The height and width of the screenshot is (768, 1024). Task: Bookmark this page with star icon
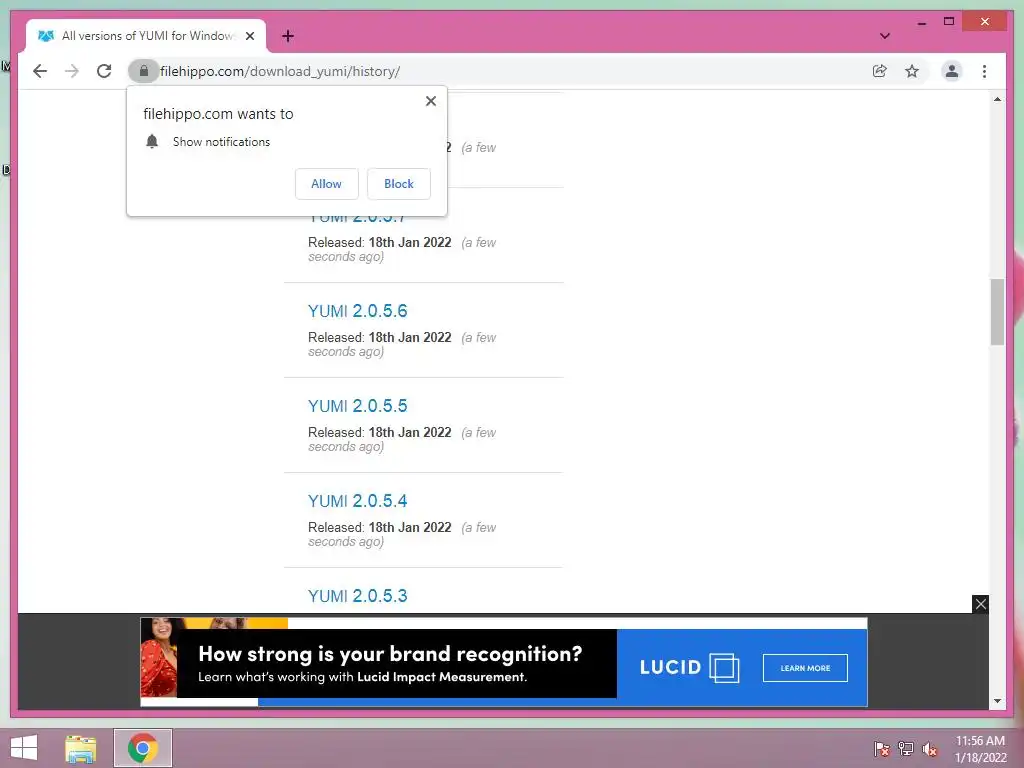pyautogui.click(x=912, y=71)
